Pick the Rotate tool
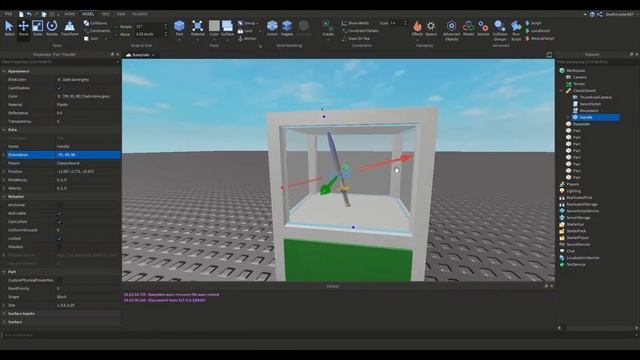 point(52,28)
